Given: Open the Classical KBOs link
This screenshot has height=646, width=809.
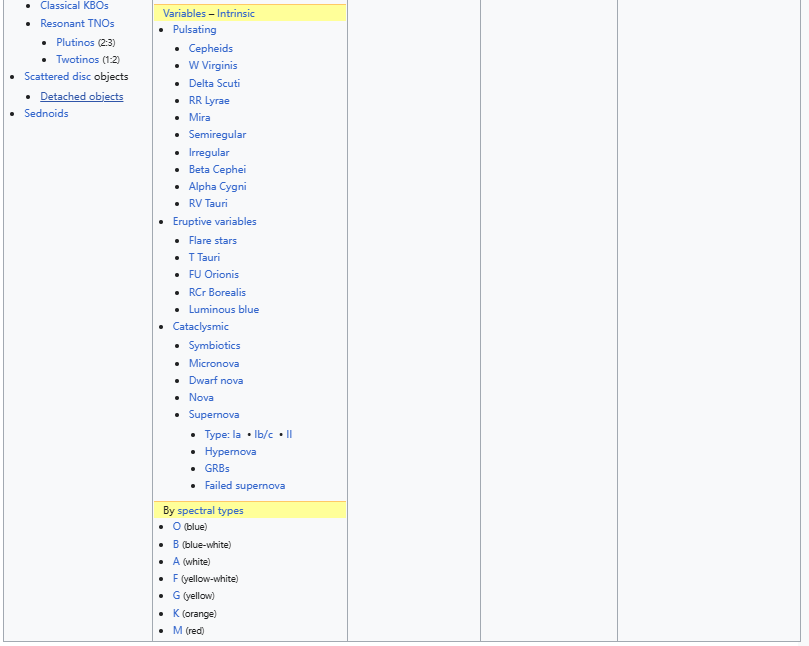Looking at the screenshot, I should (x=74, y=6).
